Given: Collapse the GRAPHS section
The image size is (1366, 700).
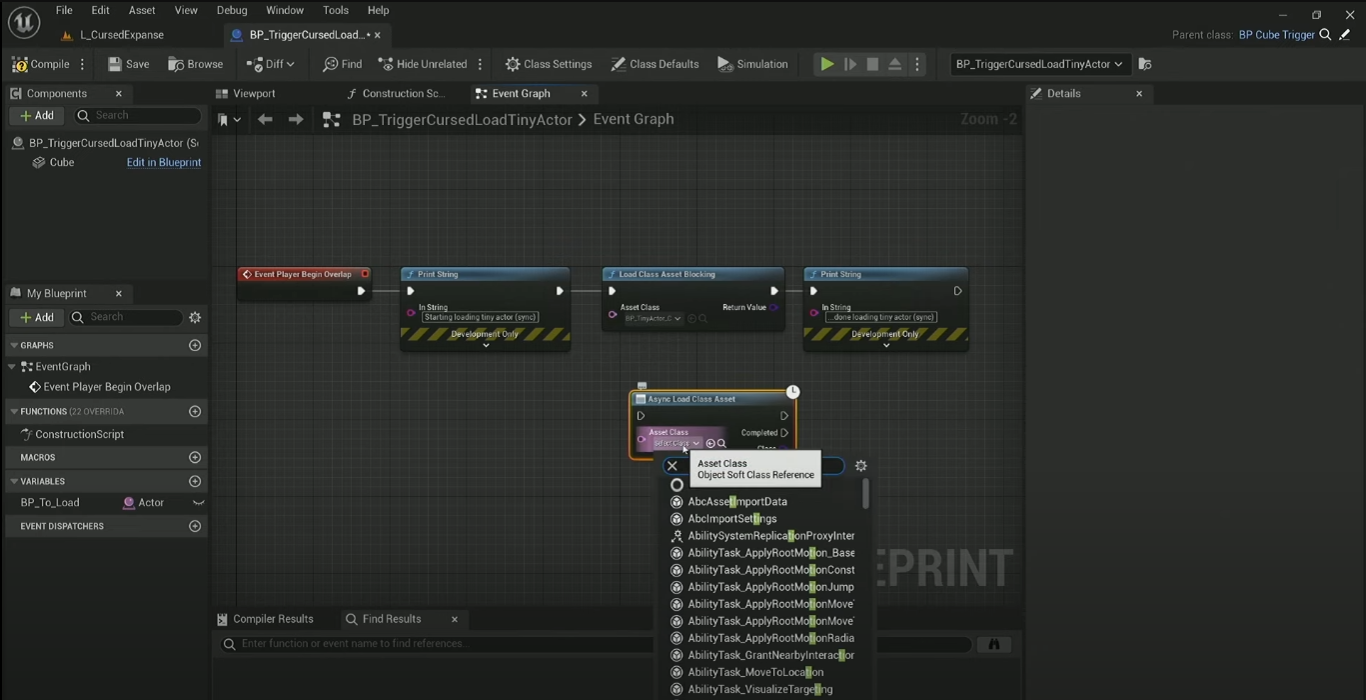Looking at the screenshot, I should (14, 345).
